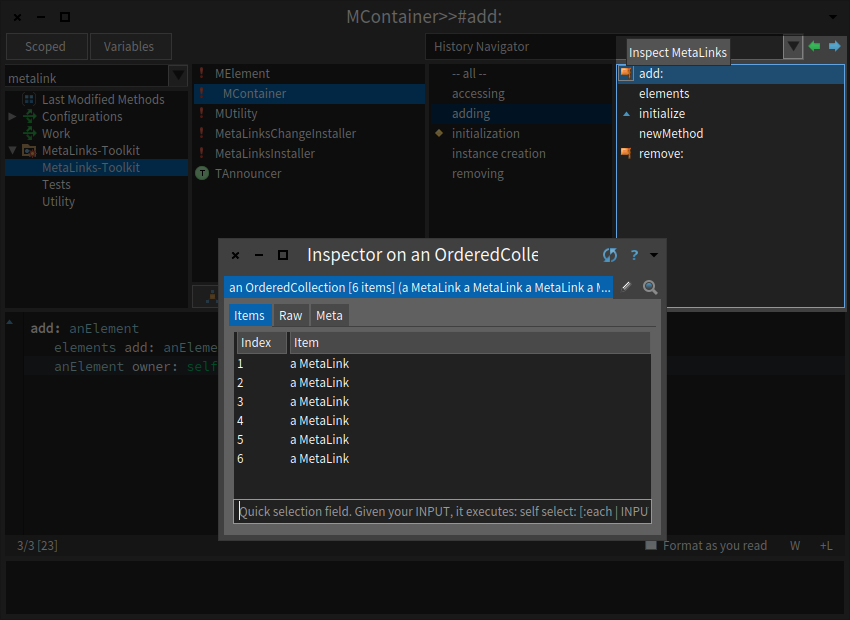This screenshot has height=620, width=850.
Task: Click the flag icon beside add:
Action: pyautogui.click(x=626, y=73)
